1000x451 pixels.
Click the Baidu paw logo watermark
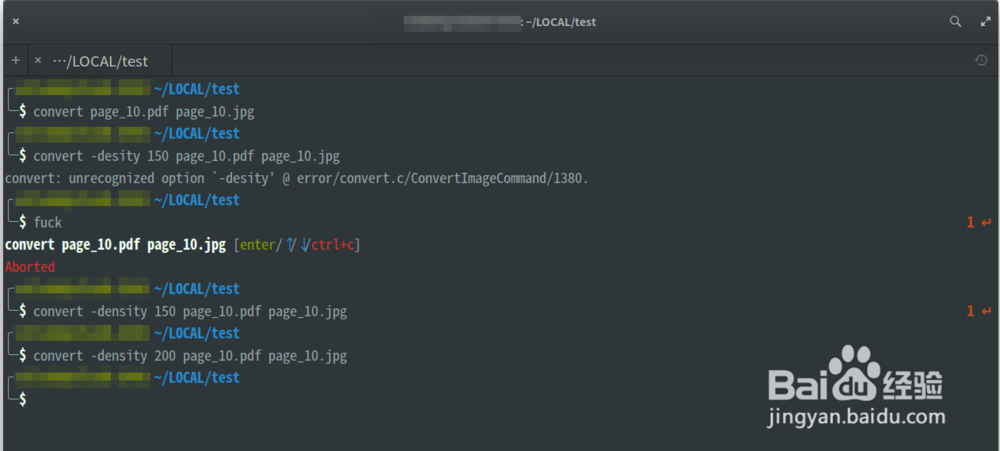pos(852,368)
